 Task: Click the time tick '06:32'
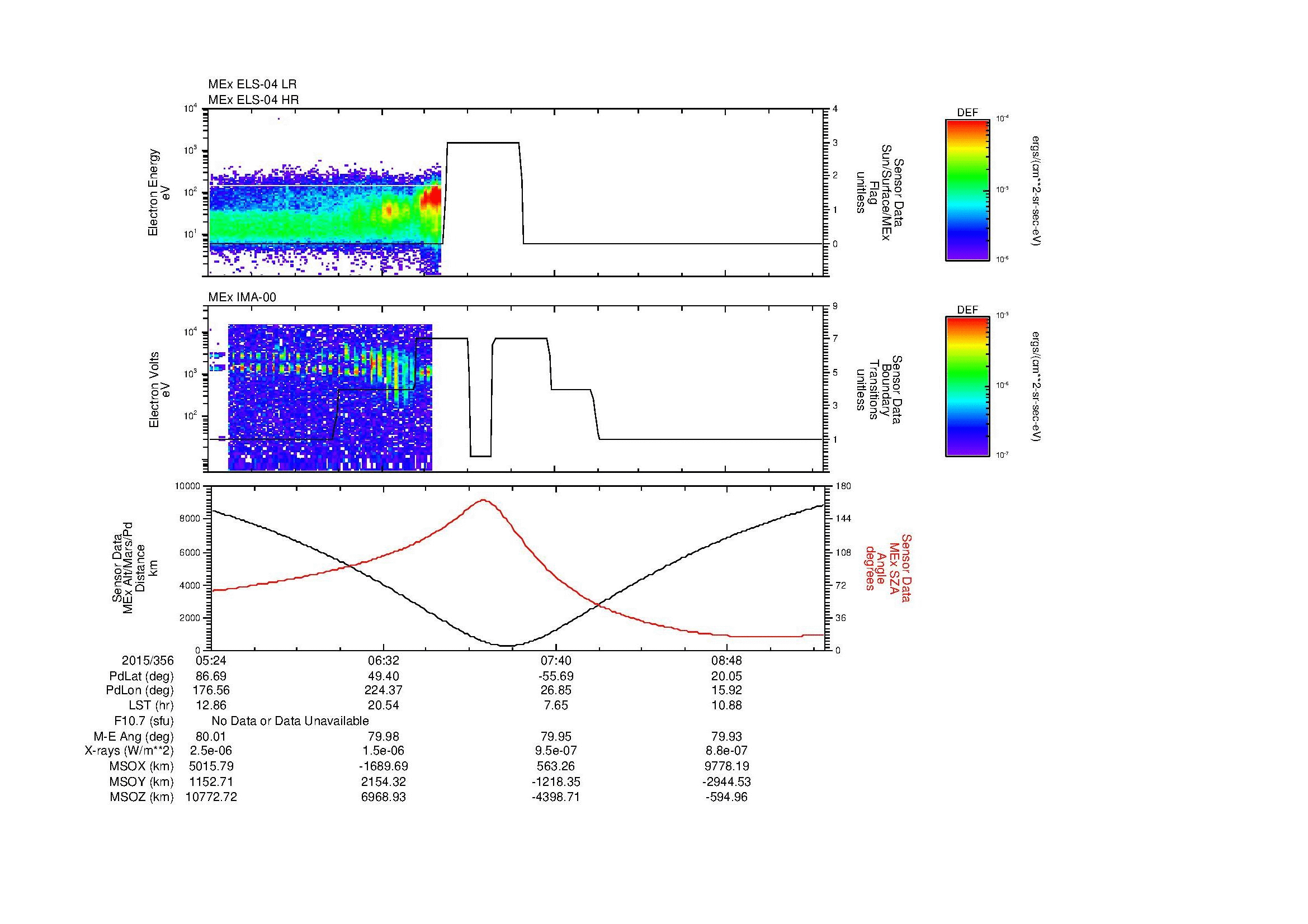pos(384,661)
